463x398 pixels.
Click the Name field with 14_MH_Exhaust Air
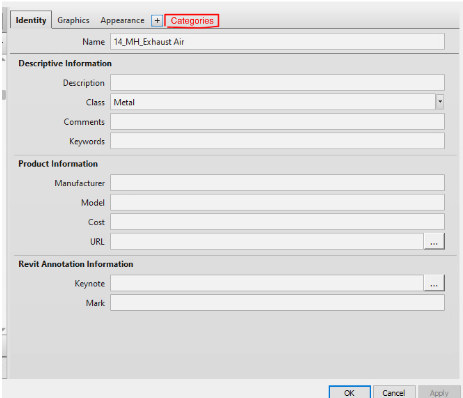click(277, 42)
